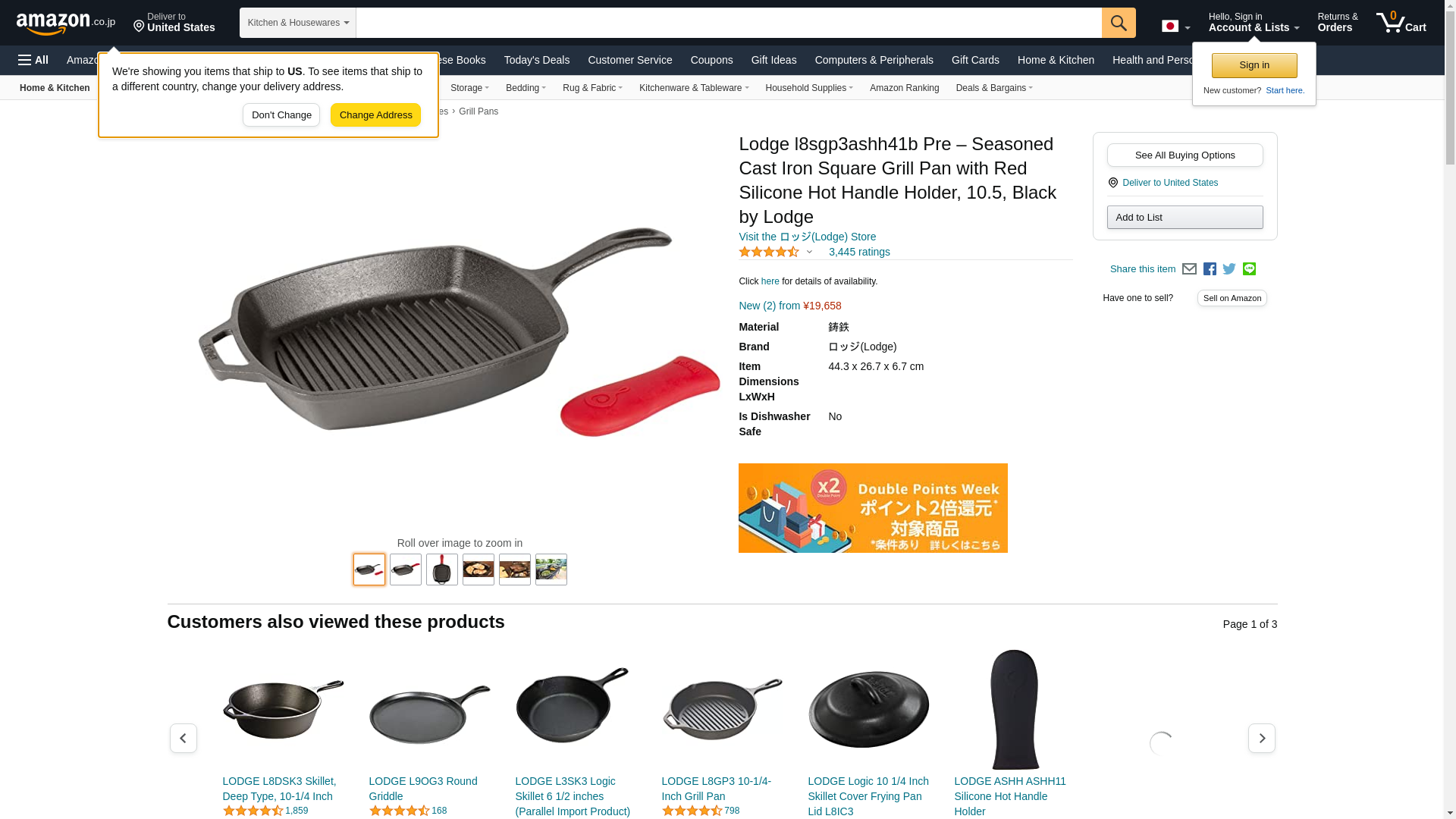Share this item on LINE
The width and height of the screenshot is (1456, 819).
(x=1249, y=269)
